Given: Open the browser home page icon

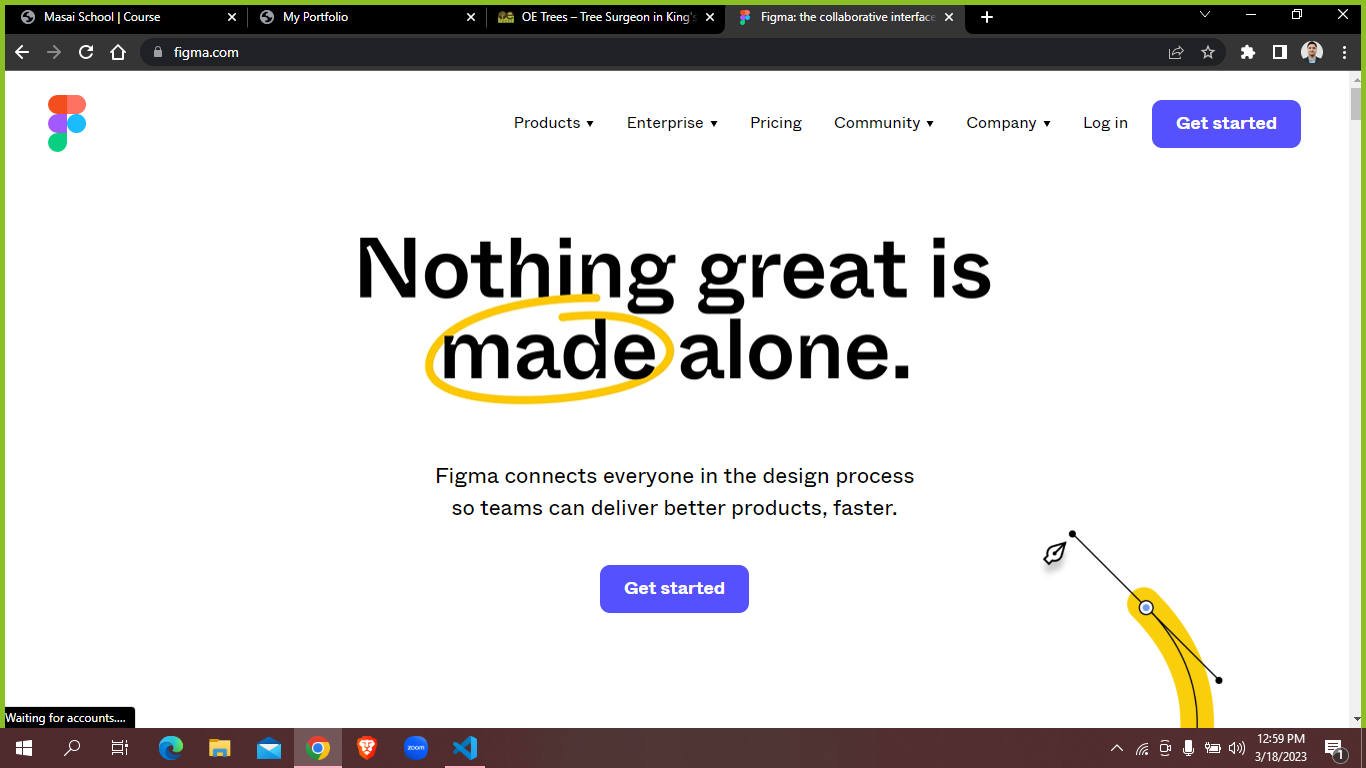Looking at the screenshot, I should tap(118, 52).
